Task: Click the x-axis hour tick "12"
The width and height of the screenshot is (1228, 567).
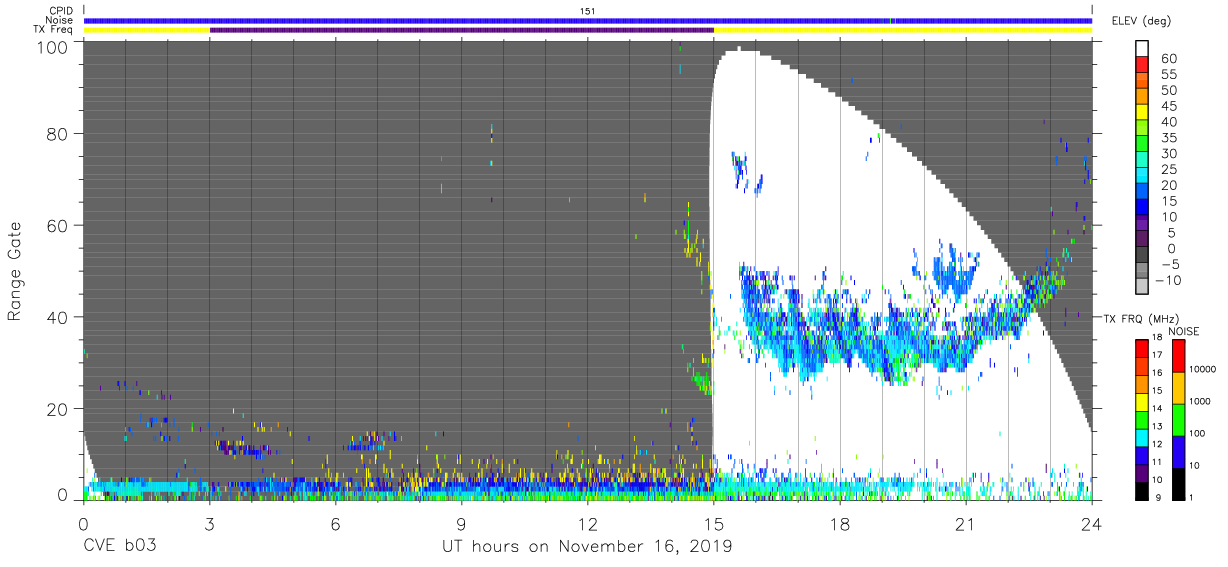Action: tap(588, 524)
